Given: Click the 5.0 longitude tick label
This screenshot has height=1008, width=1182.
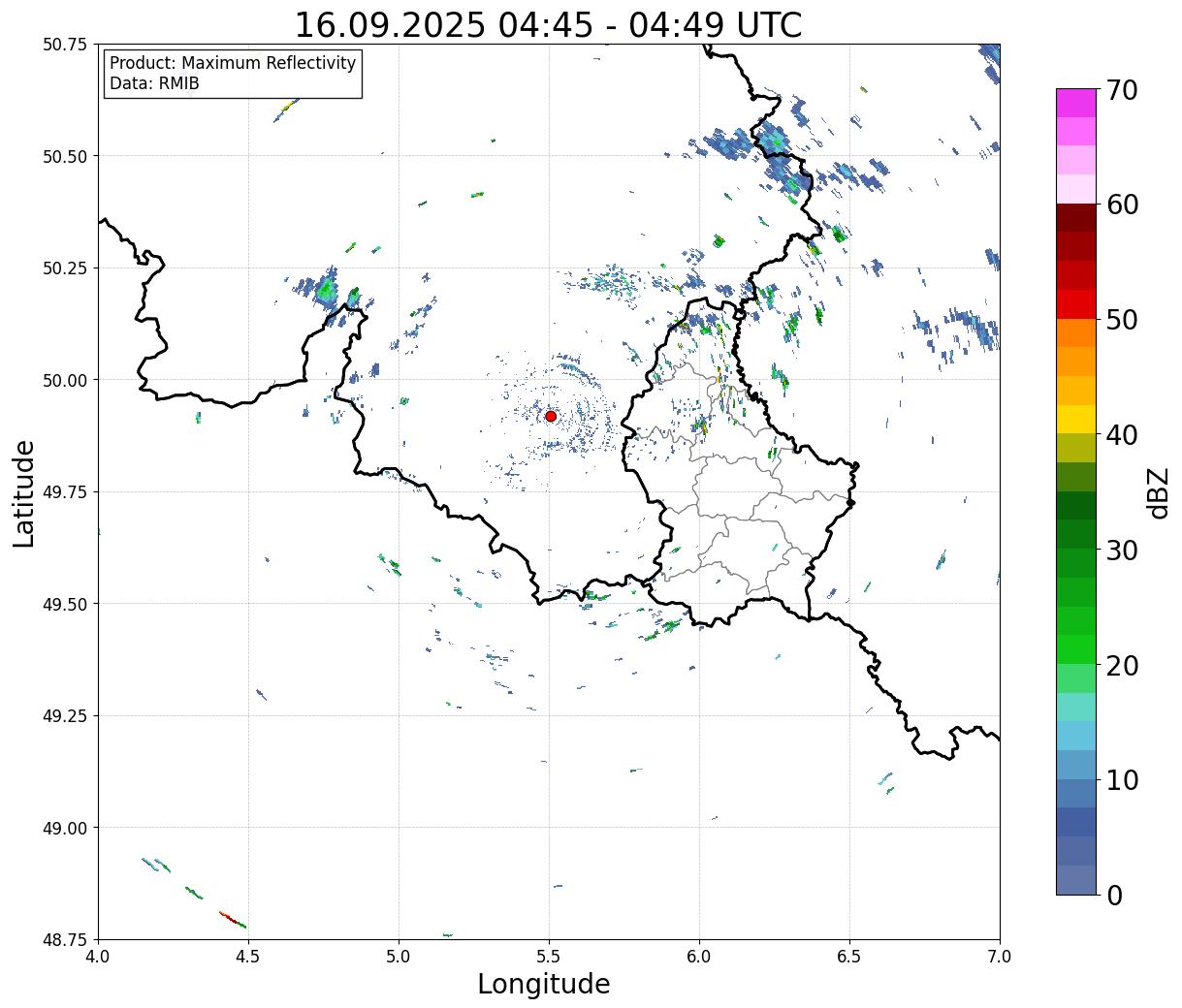Looking at the screenshot, I should (x=399, y=957).
